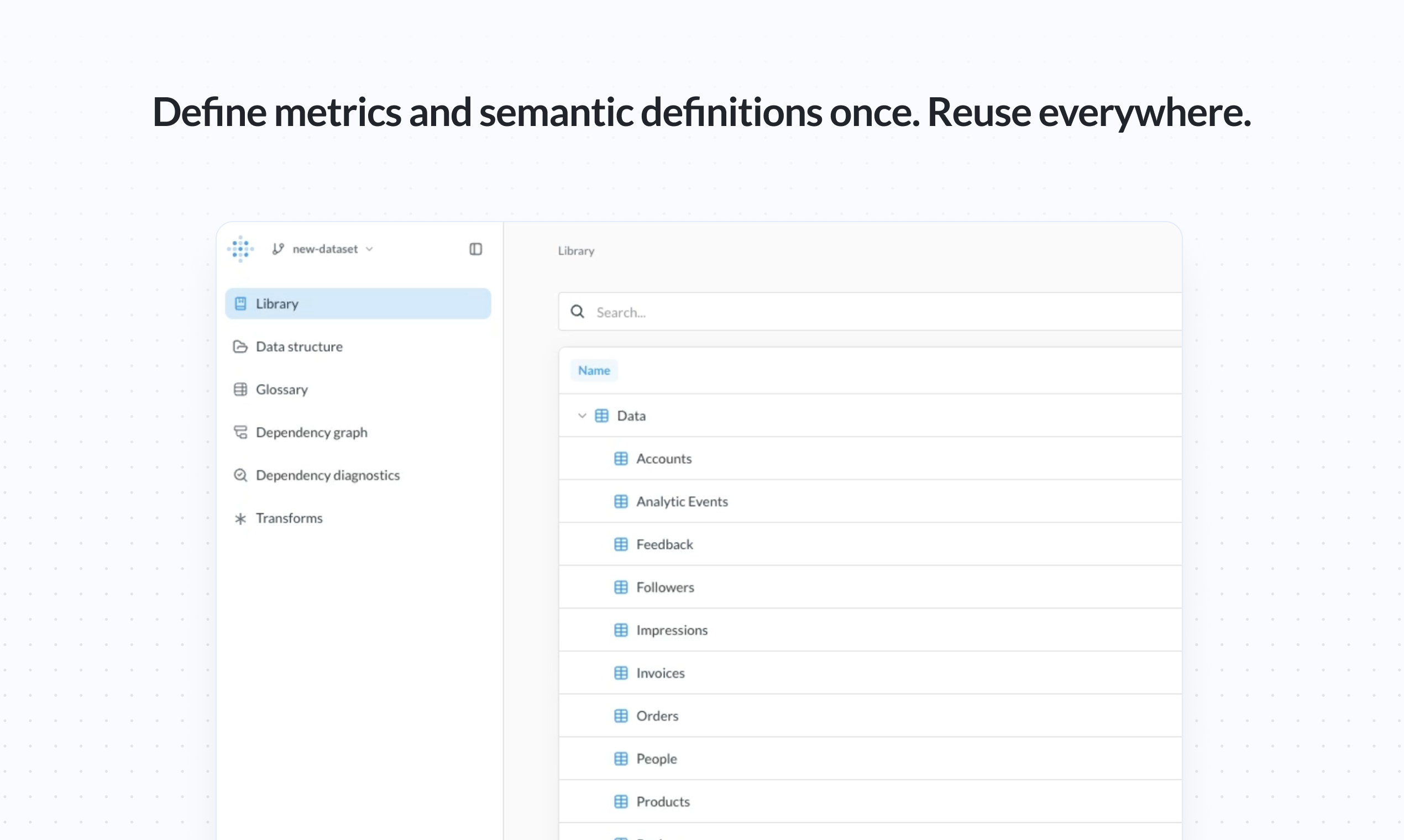Select the Invoices table row

[660, 673]
